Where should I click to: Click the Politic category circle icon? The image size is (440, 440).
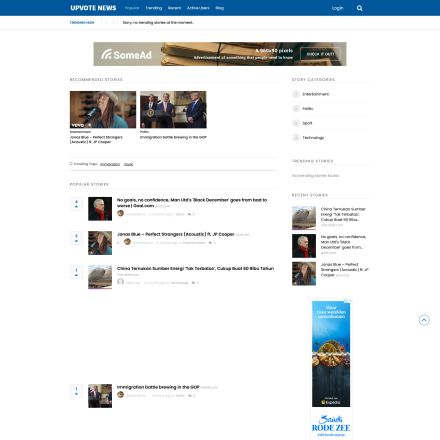(x=296, y=108)
